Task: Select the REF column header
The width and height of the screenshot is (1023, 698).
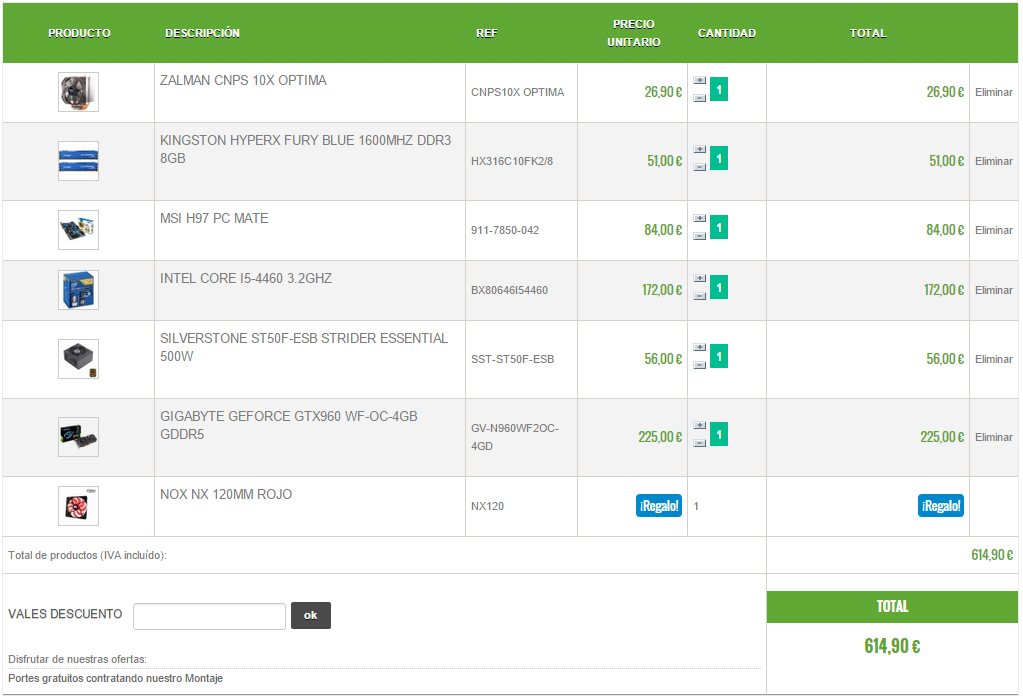Action: pos(487,33)
